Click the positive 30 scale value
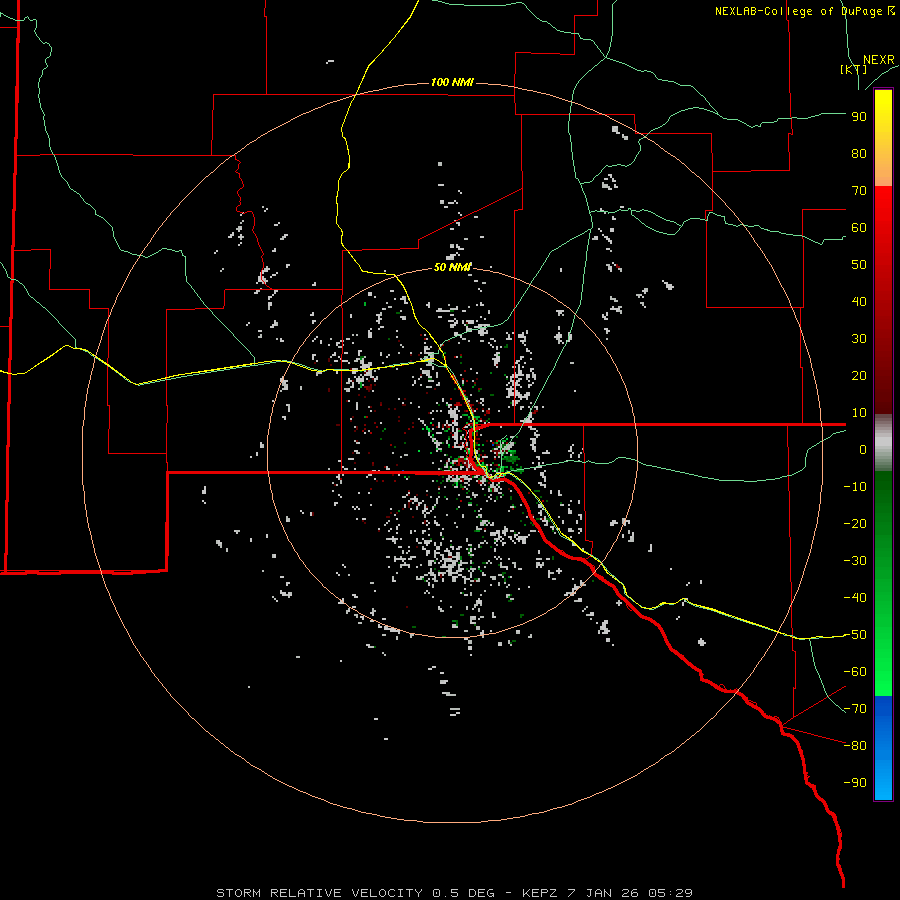The width and height of the screenshot is (900, 900). tap(859, 339)
